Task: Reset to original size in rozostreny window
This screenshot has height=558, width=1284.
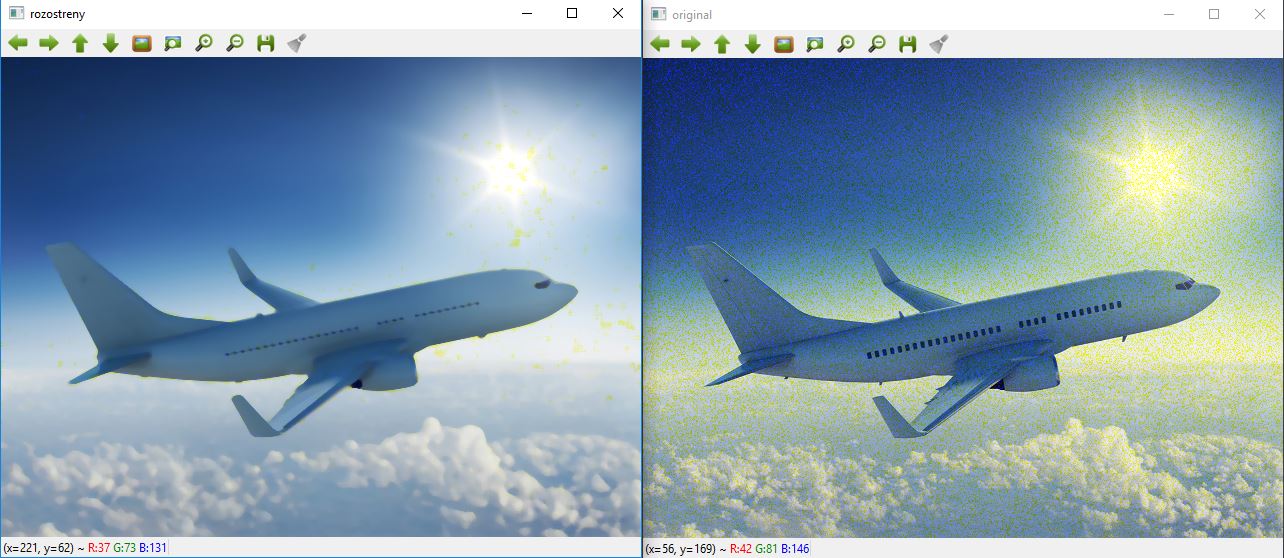Action: pos(142,43)
